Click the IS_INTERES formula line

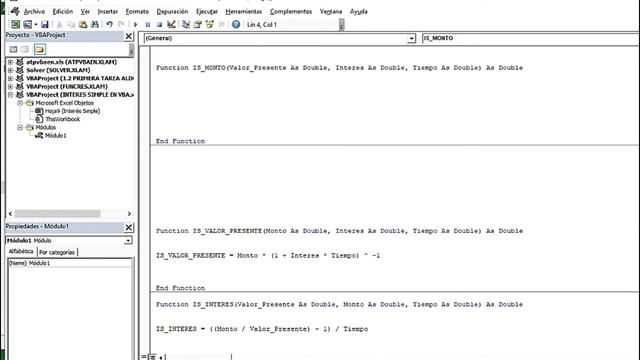262,329
